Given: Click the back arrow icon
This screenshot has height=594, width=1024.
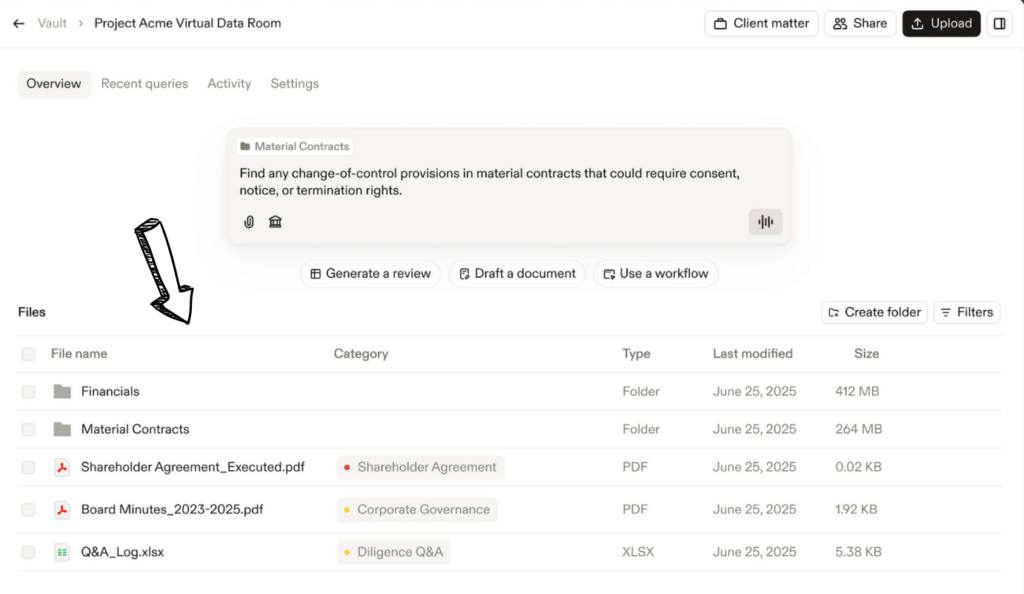Looking at the screenshot, I should pyautogui.click(x=18, y=23).
